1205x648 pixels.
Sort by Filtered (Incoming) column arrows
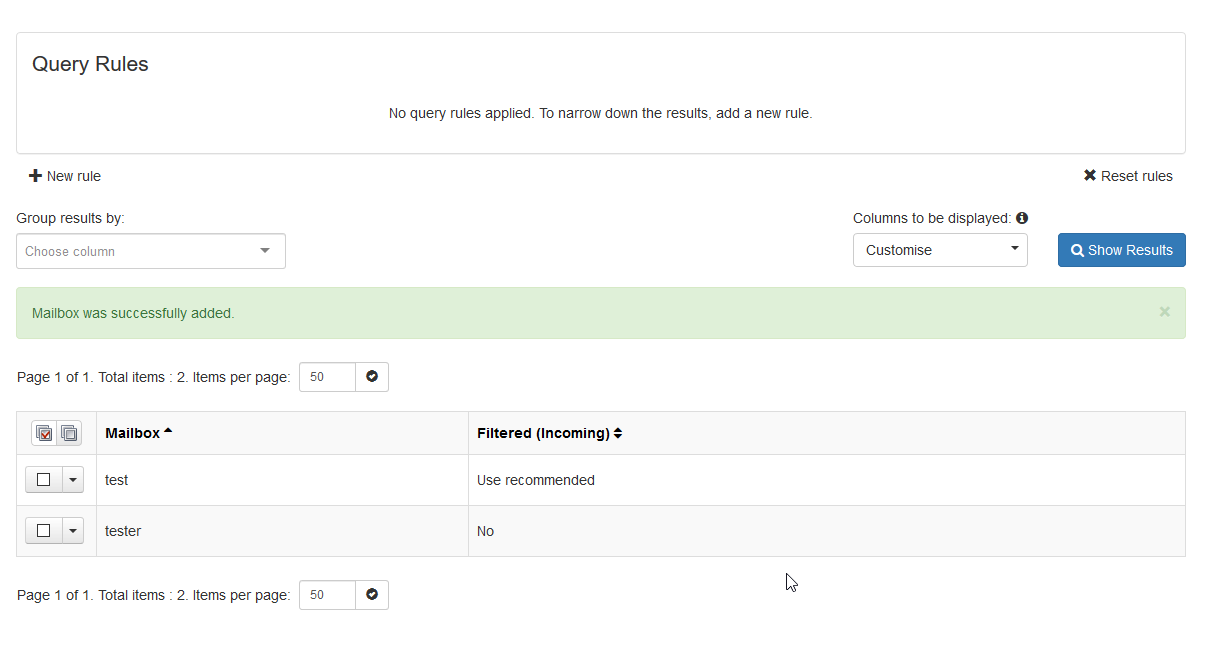tap(618, 433)
